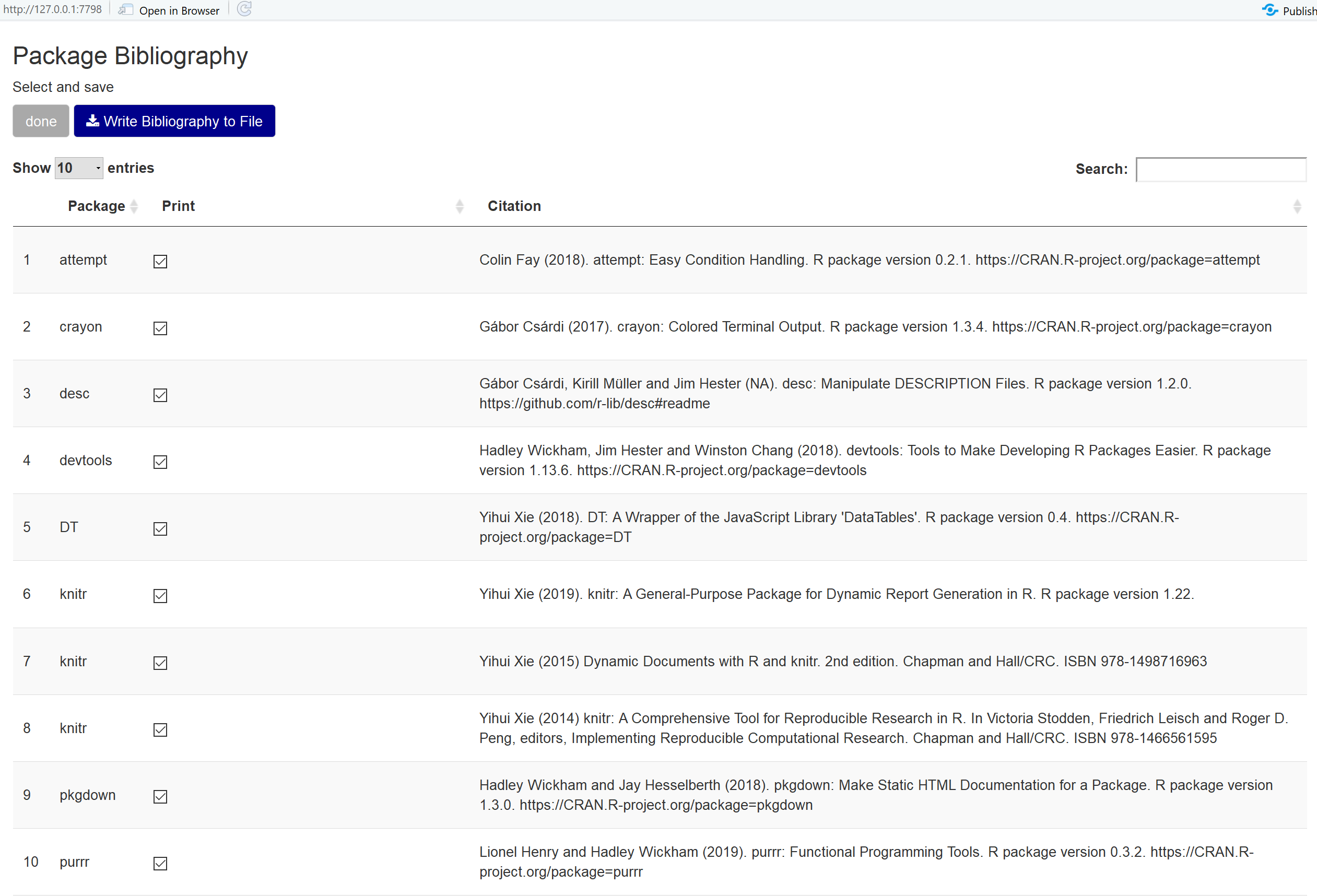Uncheck the Print checkbox for crayon

click(160, 328)
